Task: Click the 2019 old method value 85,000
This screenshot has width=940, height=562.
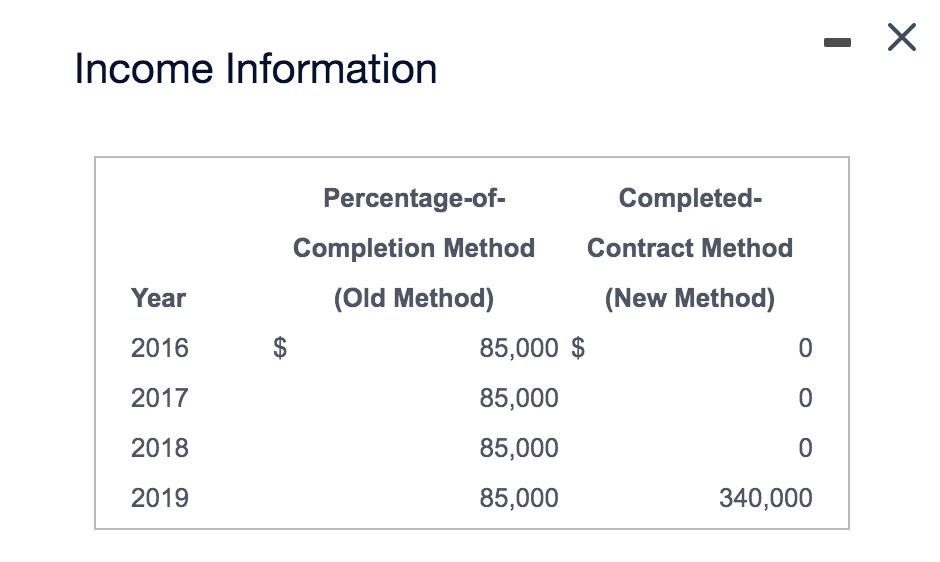Action: (x=519, y=498)
